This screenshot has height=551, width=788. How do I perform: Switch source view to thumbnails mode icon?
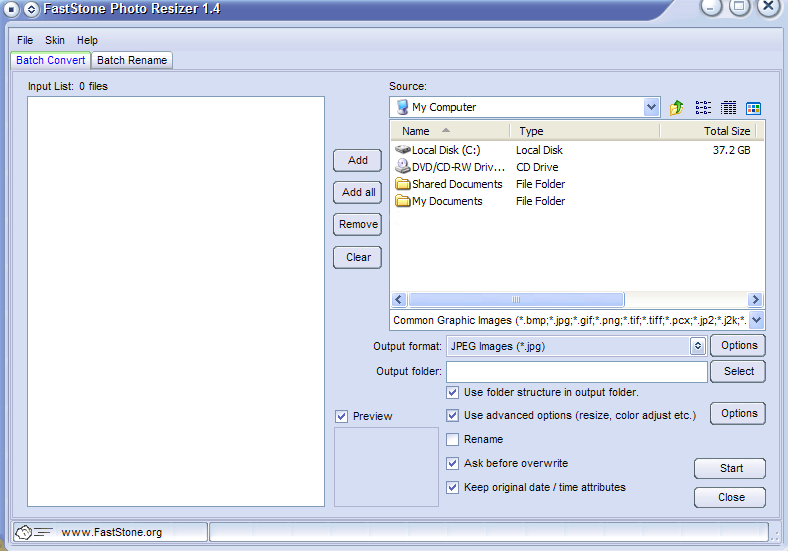(753, 108)
